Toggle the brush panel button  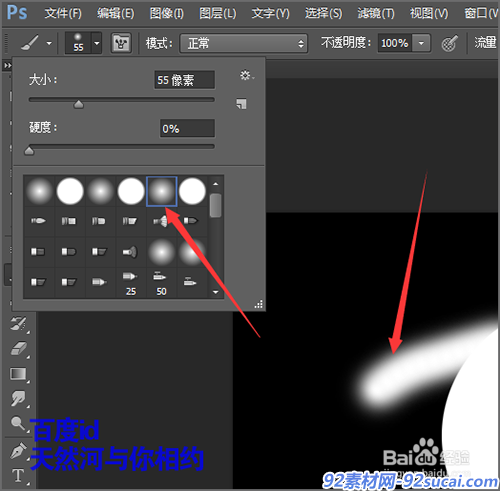pos(121,43)
